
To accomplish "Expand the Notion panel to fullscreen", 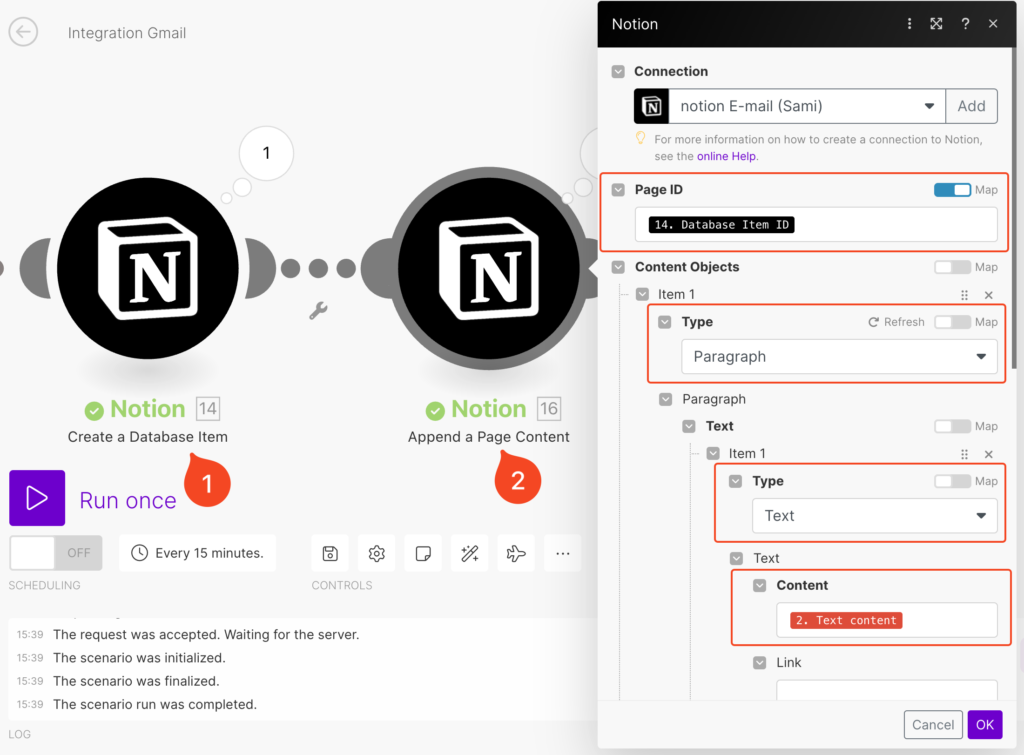I will pos(936,24).
